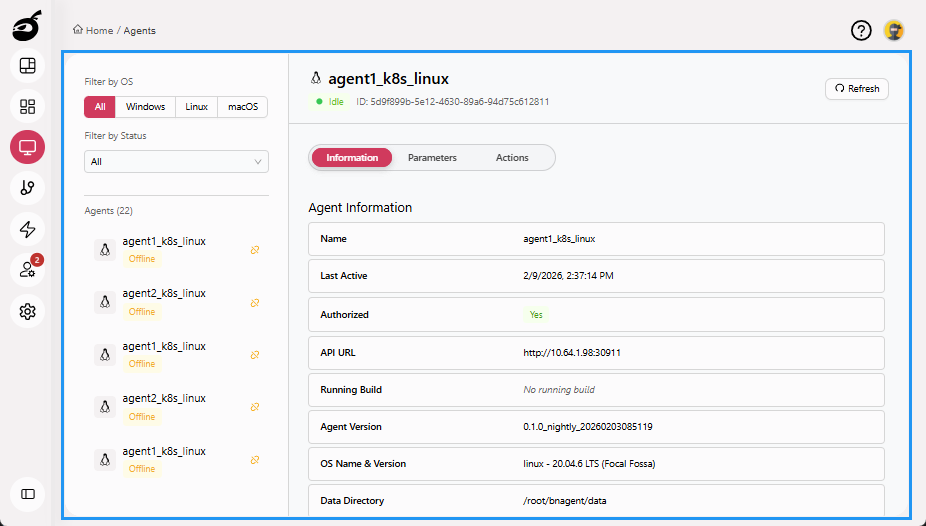
Task: Open the help question mark icon
Action: [861, 31]
